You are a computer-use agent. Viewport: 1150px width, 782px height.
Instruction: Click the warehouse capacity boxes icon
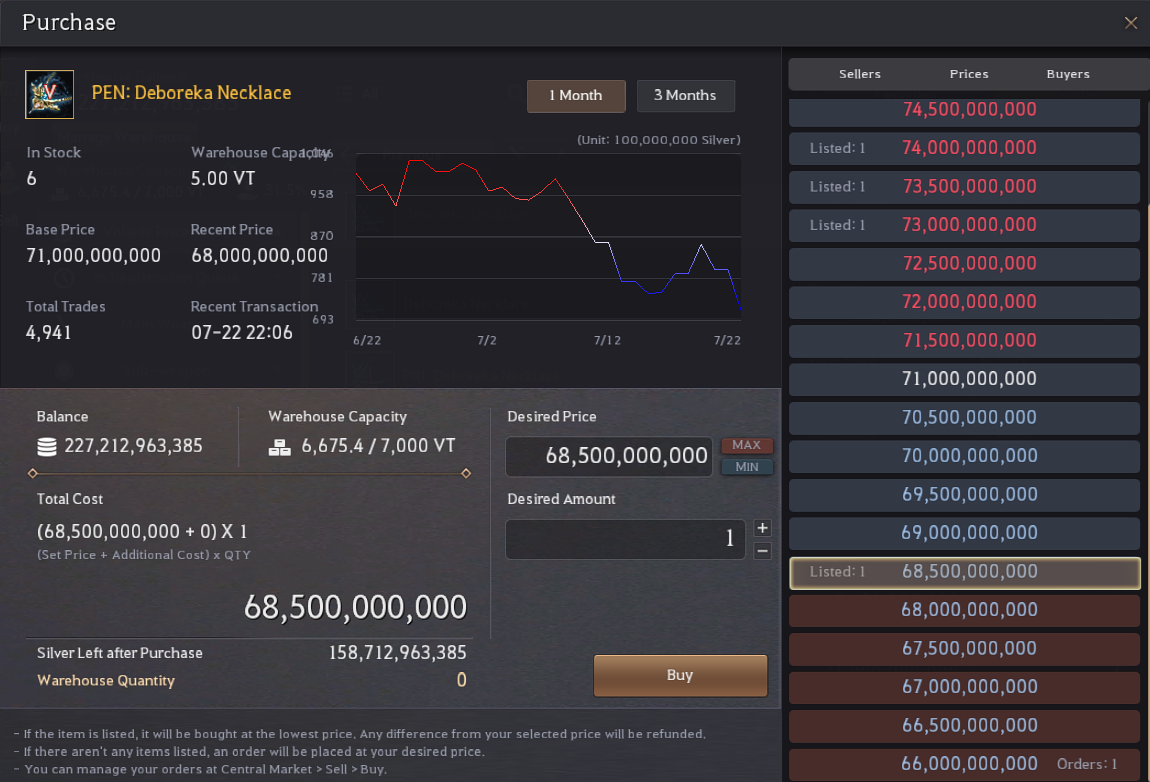coord(279,447)
